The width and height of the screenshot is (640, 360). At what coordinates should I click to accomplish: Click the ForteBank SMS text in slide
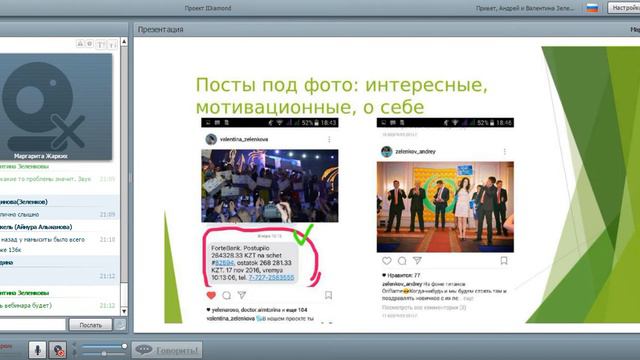253,262
